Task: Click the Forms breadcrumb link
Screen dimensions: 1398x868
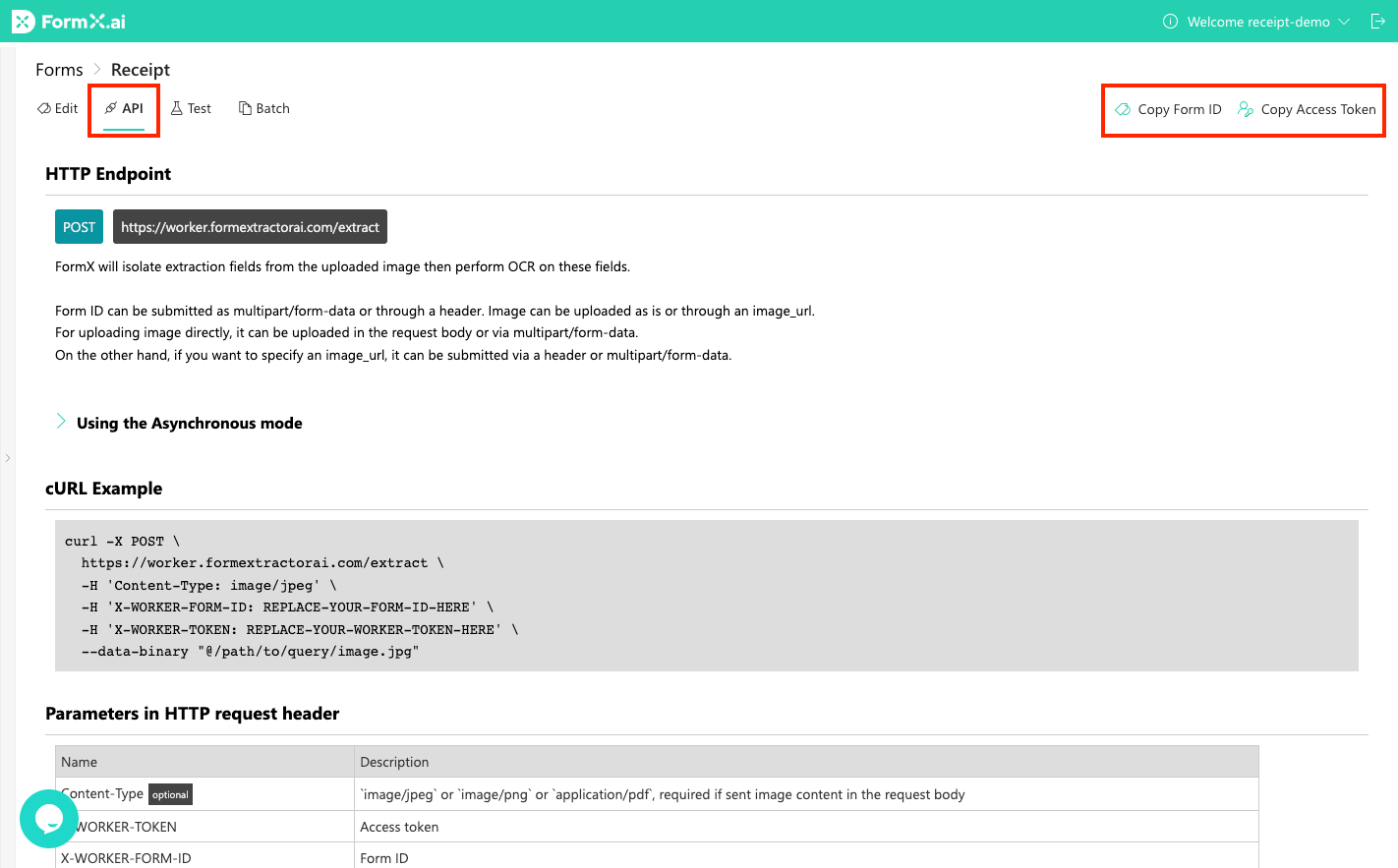Action: tap(58, 69)
